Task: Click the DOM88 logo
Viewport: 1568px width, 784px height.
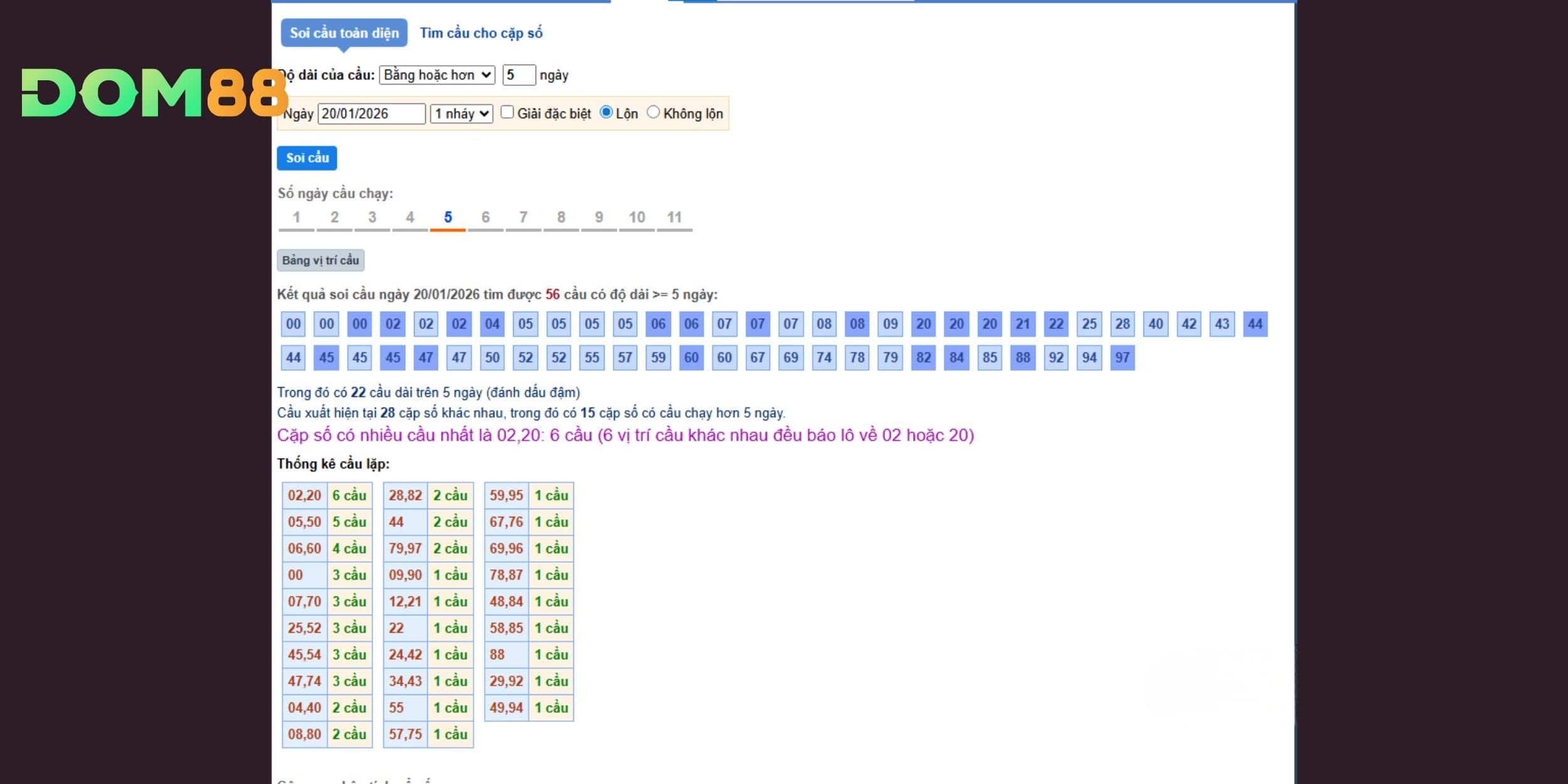Action: [154, 93]
